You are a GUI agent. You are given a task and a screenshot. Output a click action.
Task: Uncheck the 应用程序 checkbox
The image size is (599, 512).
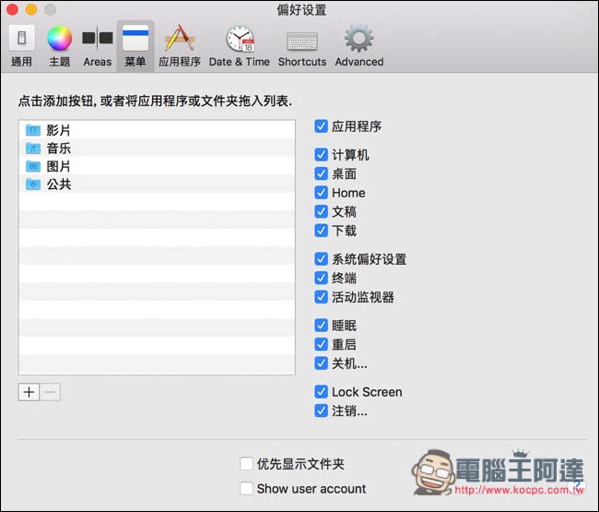(321, 126)
